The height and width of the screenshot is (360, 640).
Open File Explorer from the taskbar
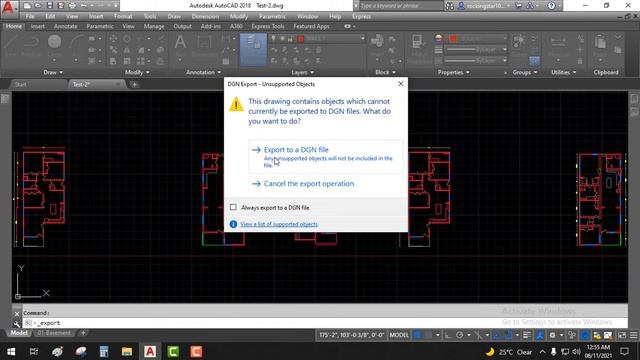(127, 351)
